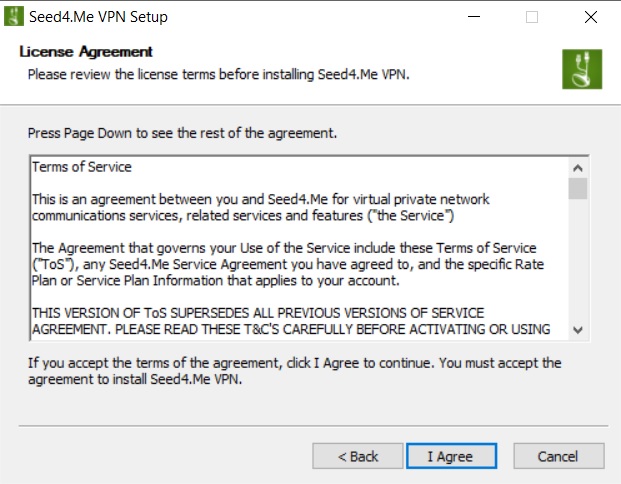Click the Seed4.Me icon in title bar
Image resolution: width=621 pixels, height=484 pixels.
(14, 17)
